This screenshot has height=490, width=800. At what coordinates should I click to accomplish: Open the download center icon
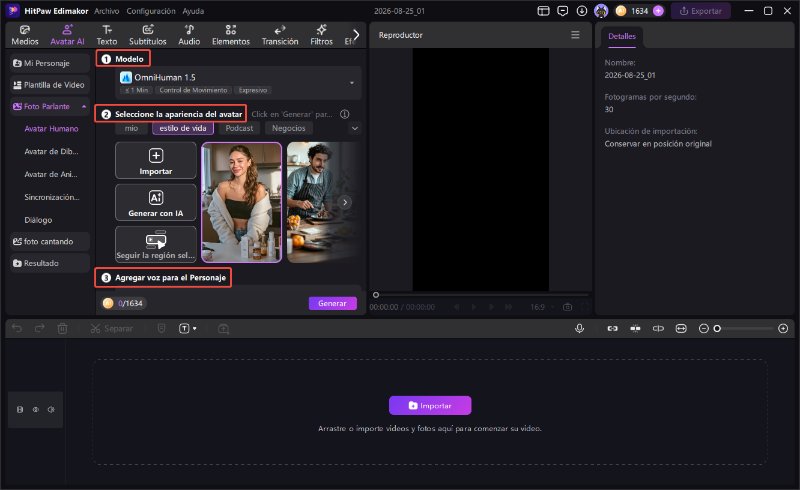[x=582, y=11]
